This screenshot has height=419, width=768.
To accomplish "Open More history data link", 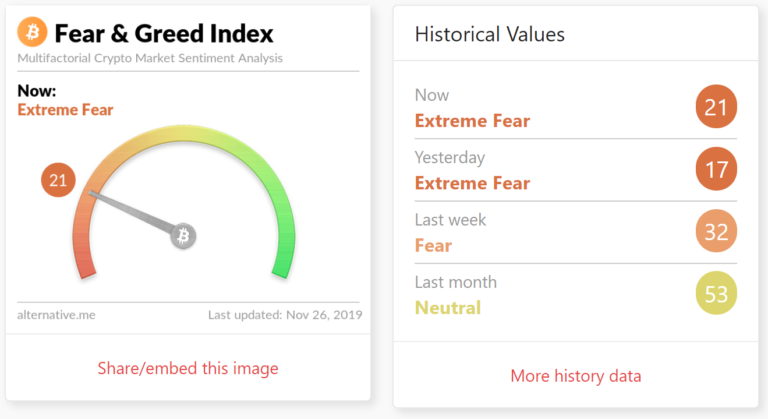I will point(576,376).
